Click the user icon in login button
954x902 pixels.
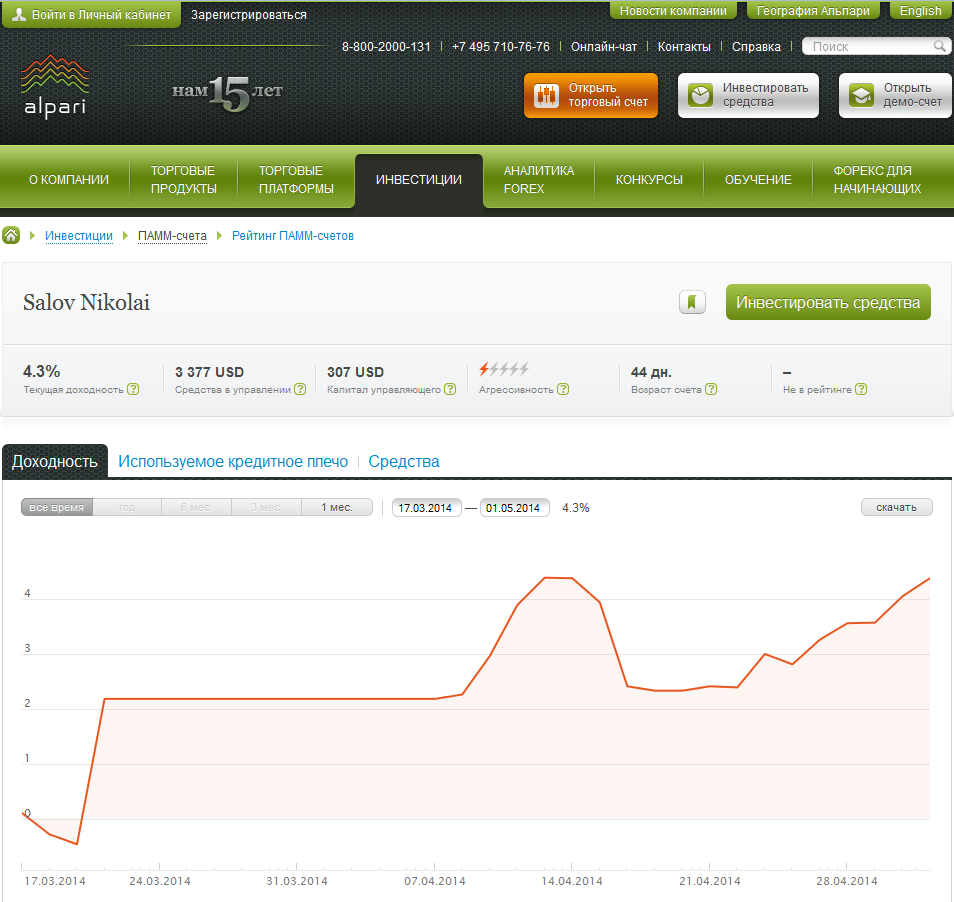[x=19, y=15]
